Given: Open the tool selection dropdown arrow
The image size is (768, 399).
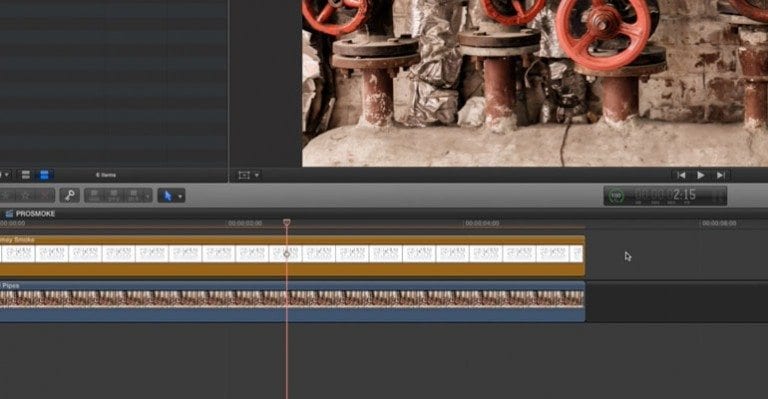Looking at the screenshot, I should [x=180, y=196].
